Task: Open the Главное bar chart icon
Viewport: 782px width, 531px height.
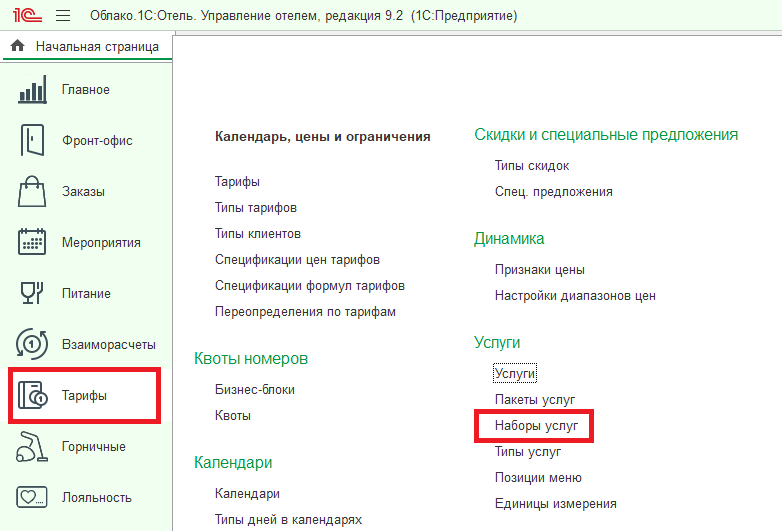Action: 32,89
